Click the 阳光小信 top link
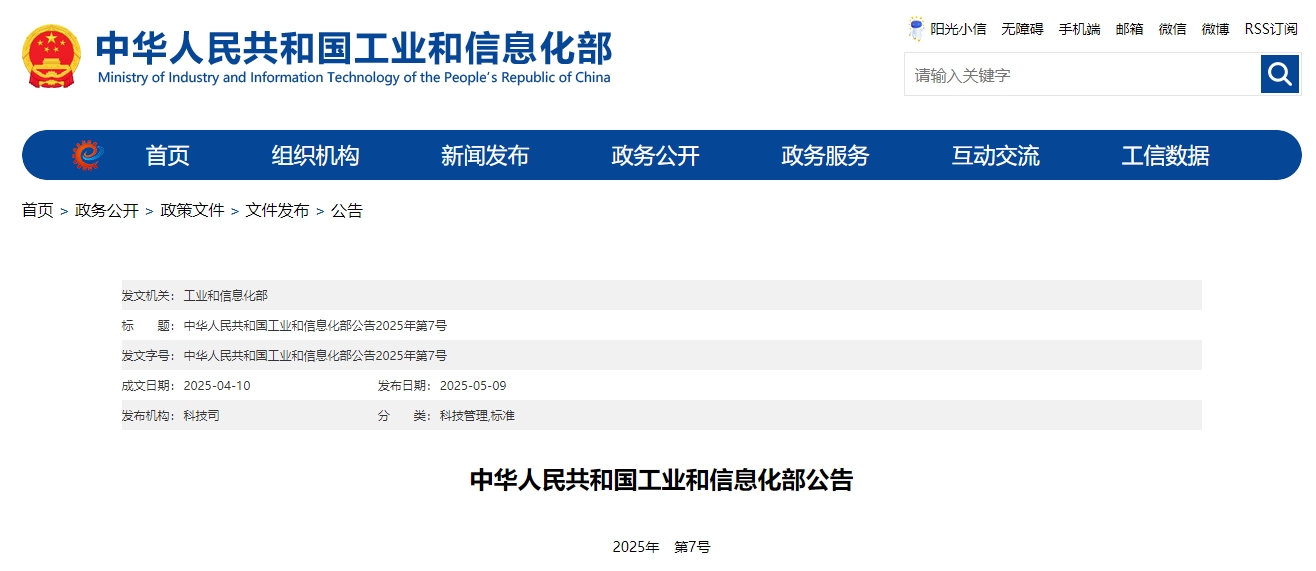 (958, 29)
